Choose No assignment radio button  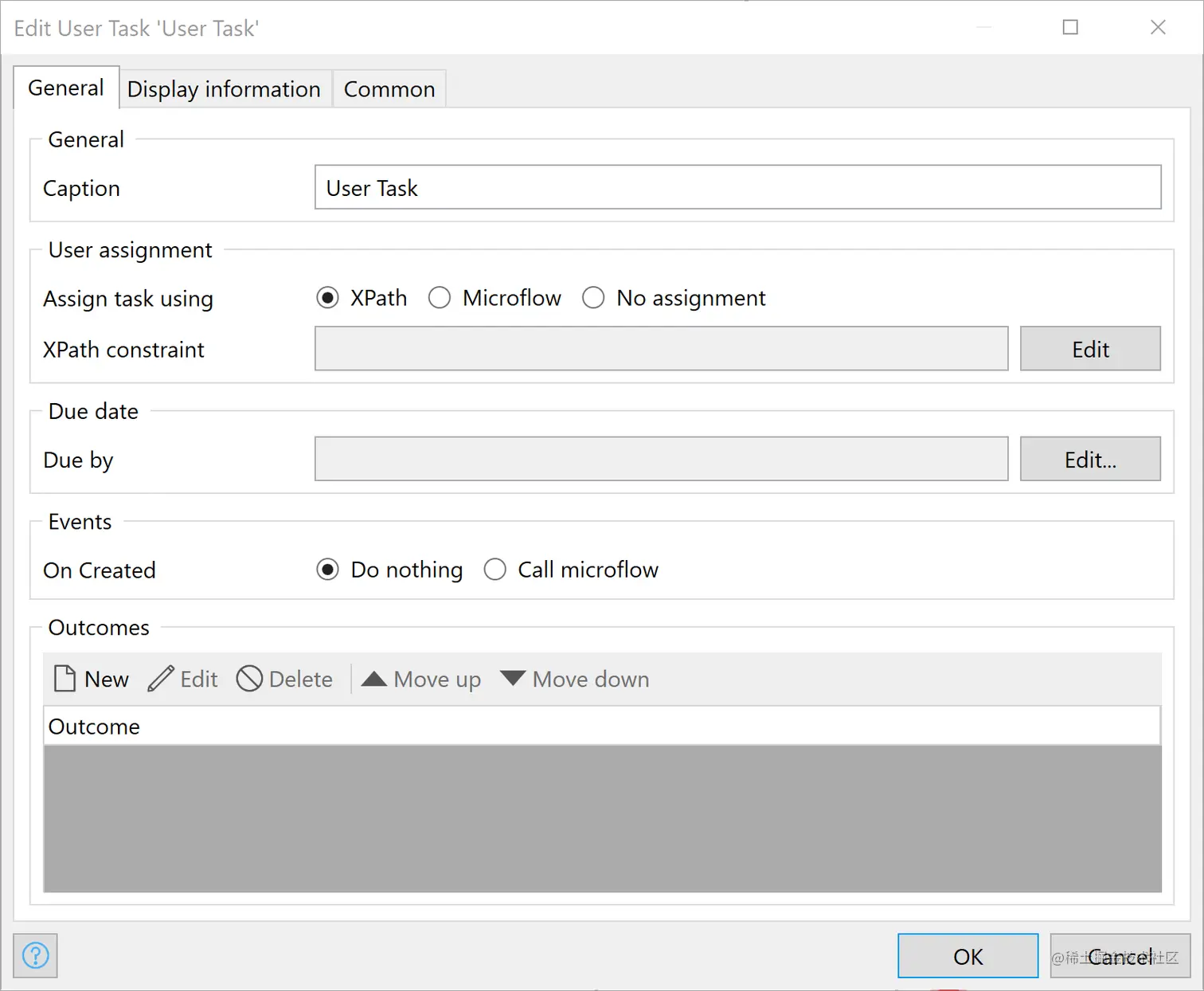pos(593,298)
